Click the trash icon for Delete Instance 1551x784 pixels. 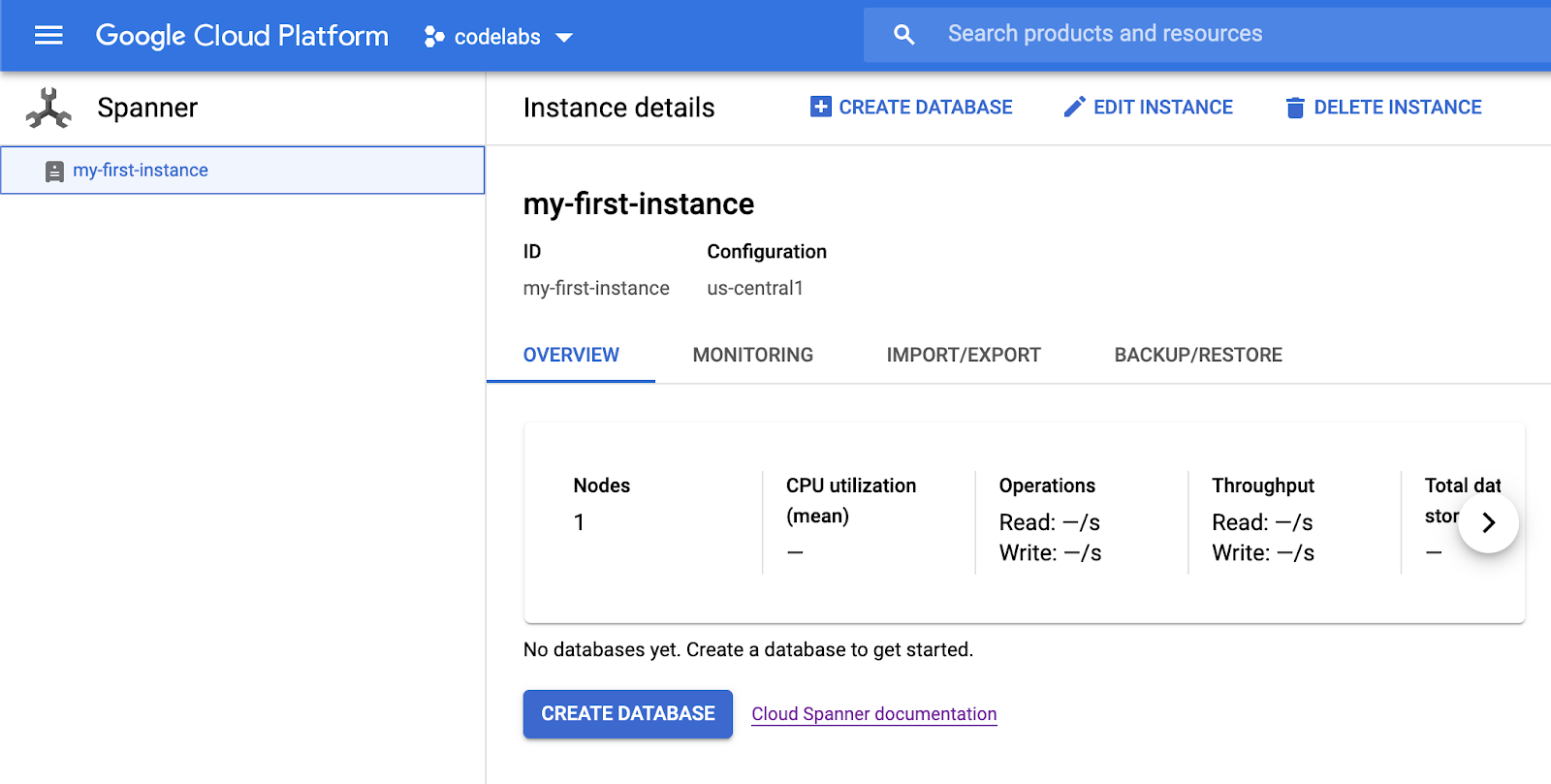(x=1294, y=108)
